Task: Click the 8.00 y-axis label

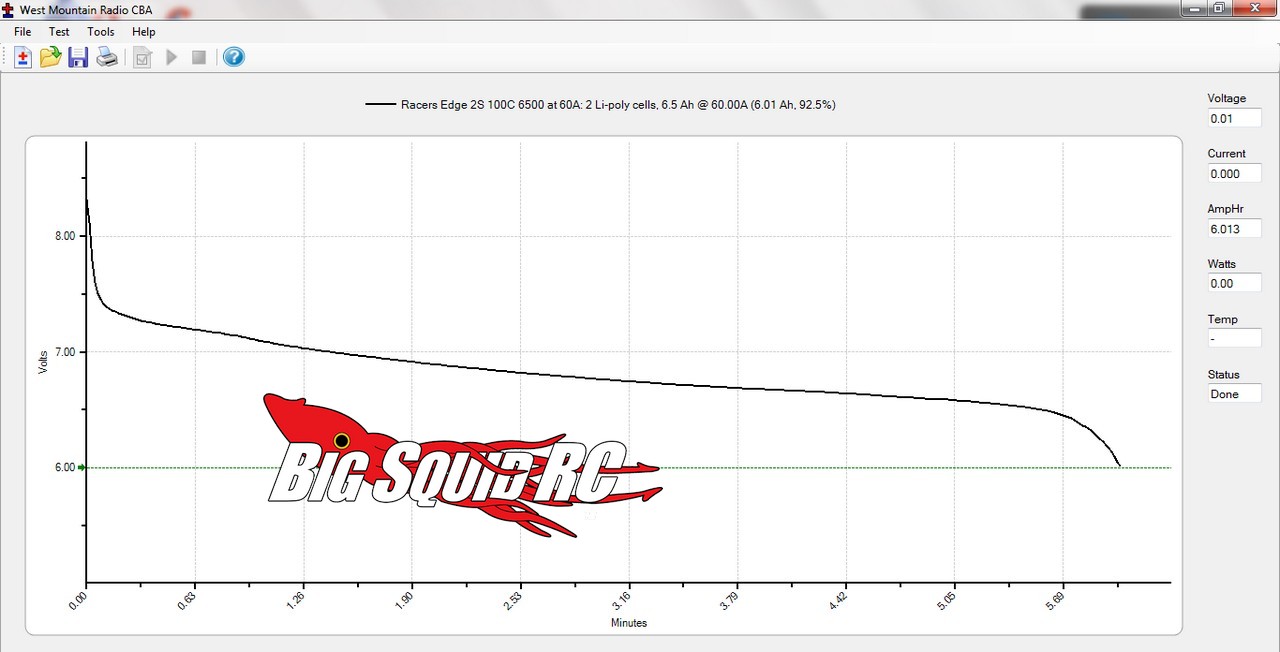Action: (x=63, y=236)
